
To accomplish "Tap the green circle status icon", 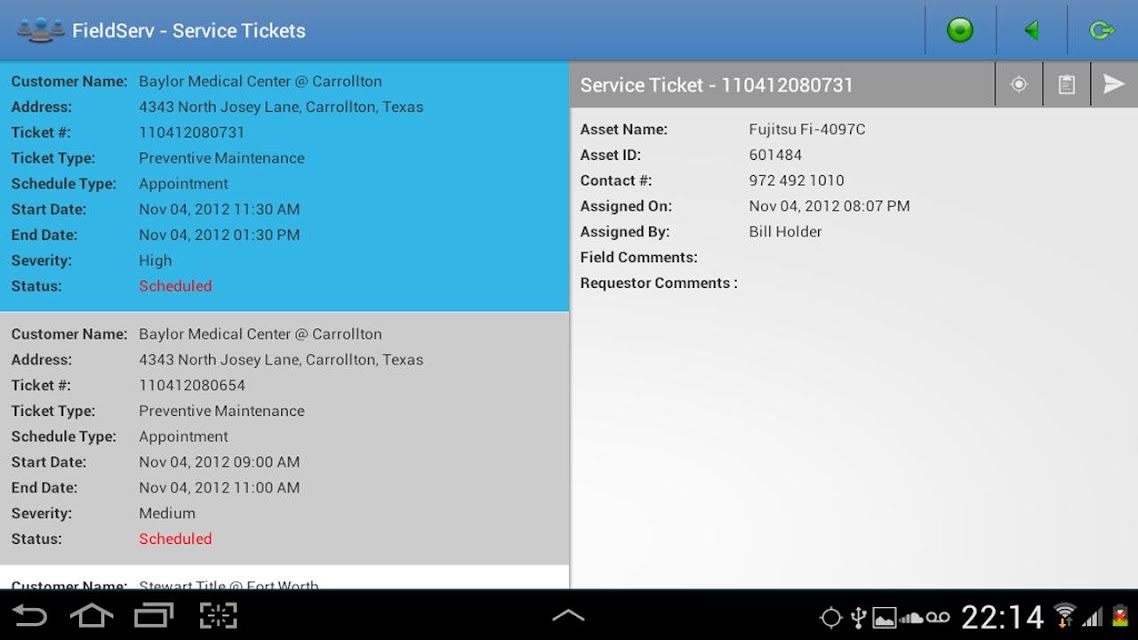I will 959,30.
